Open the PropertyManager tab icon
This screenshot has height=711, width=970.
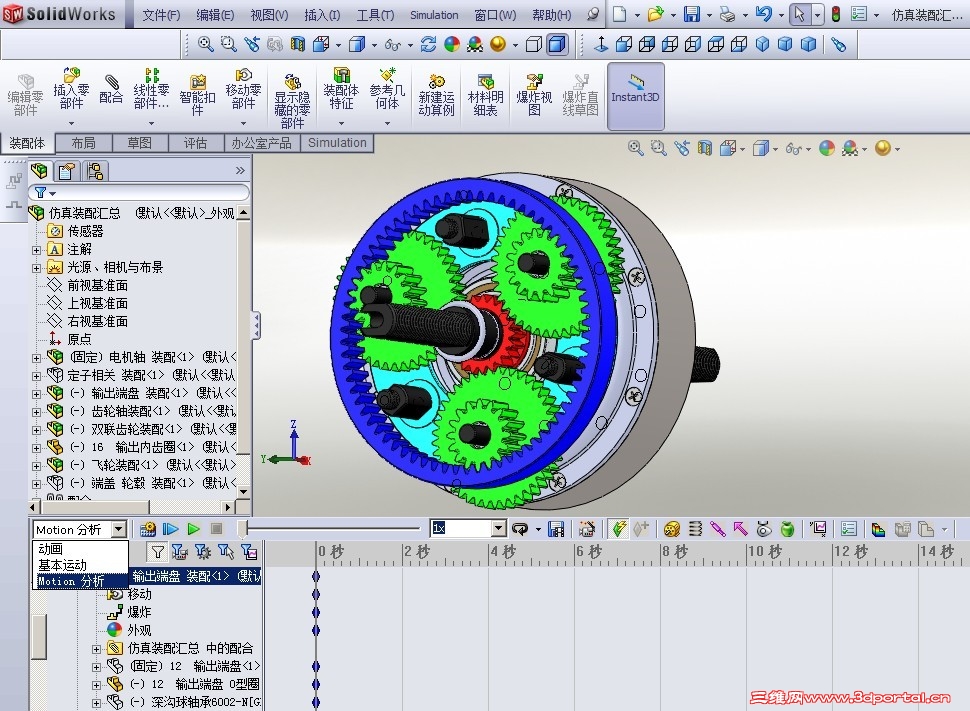67,171
